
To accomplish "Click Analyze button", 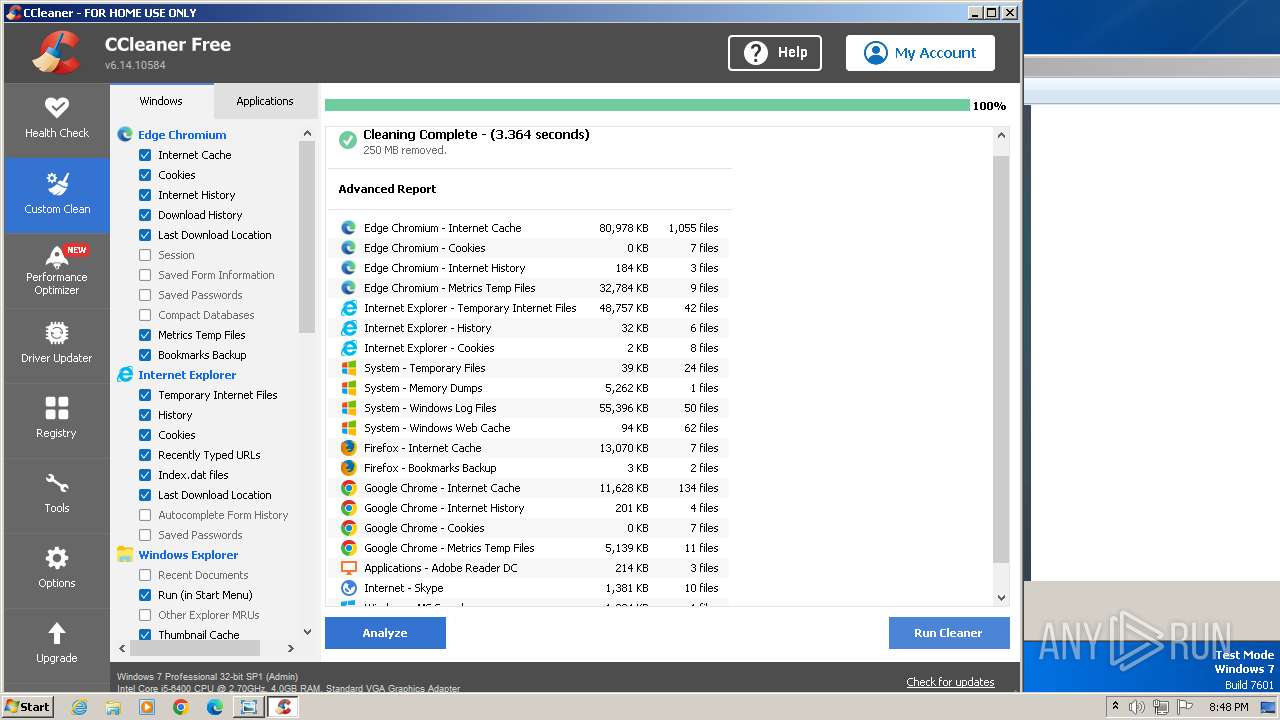I will click(x=385, y=633).
